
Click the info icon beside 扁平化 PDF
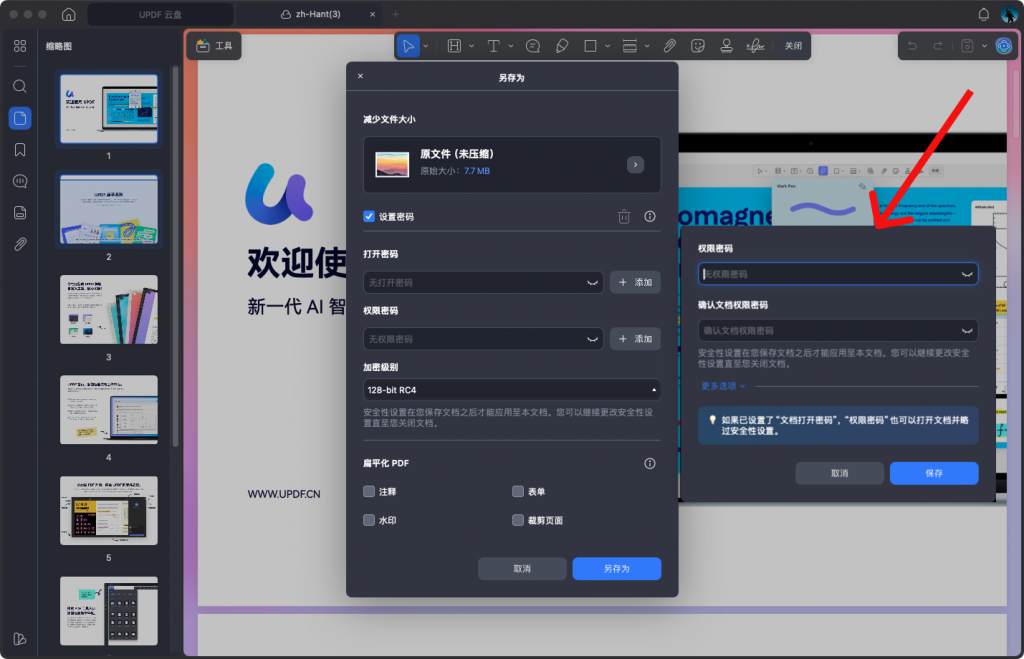(650, 463)
